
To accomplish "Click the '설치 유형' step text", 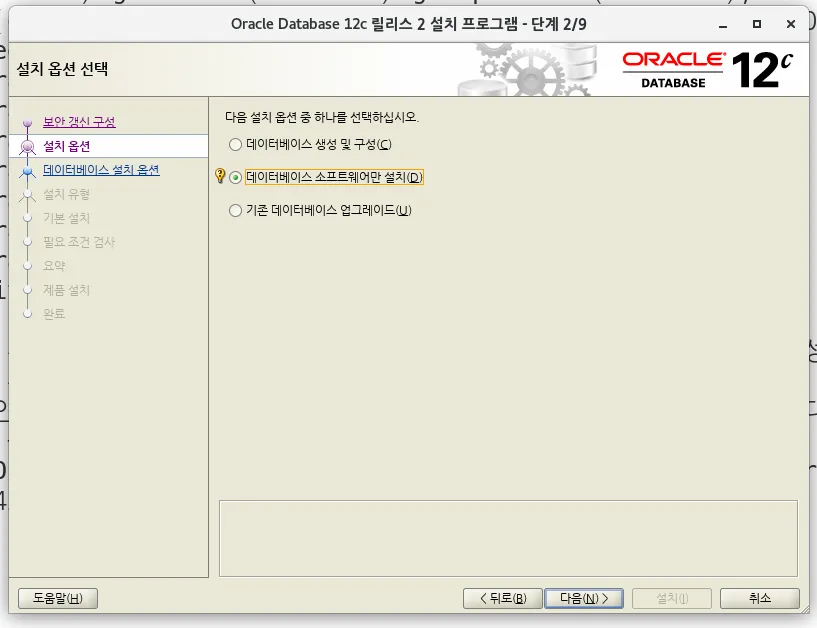I will pyautogui.click(x=66, y=194).
